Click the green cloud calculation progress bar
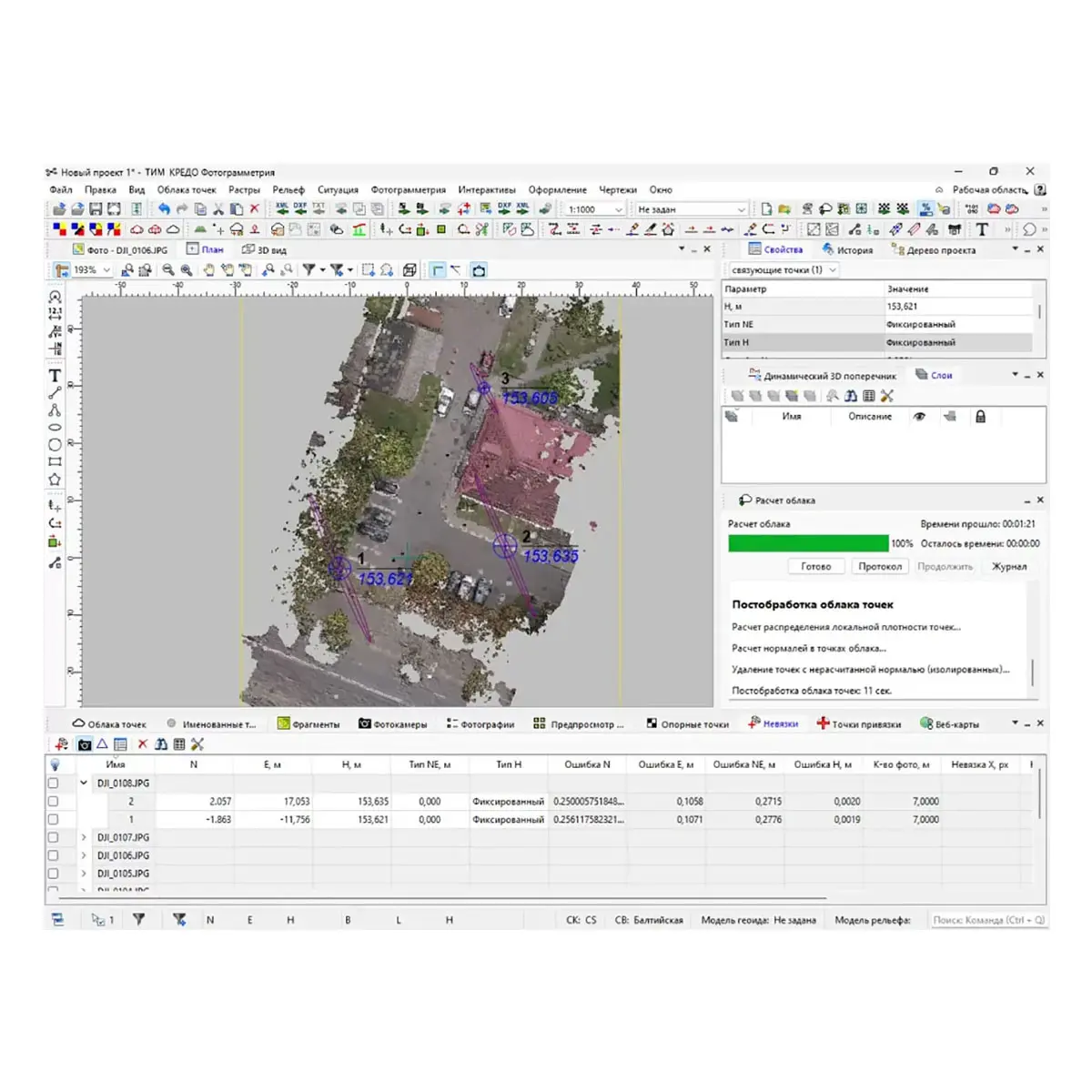Viewport: 1092px width, 1092px height. point(808,543)
